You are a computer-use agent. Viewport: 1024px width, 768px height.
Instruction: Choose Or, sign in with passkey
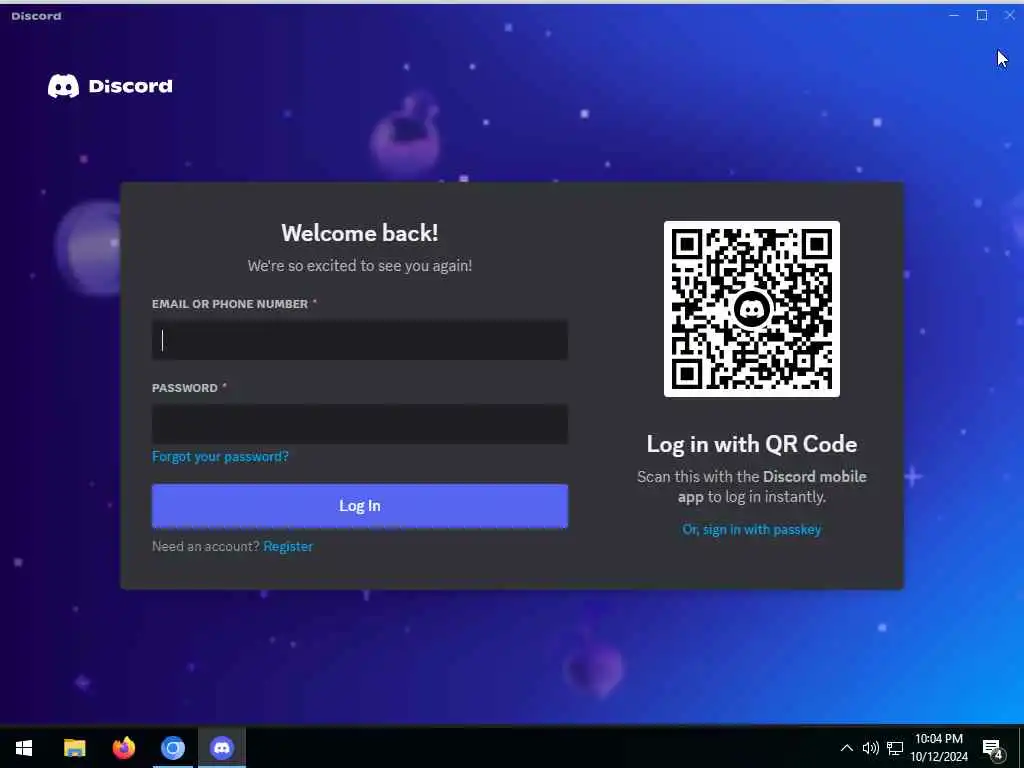point(752,530)
